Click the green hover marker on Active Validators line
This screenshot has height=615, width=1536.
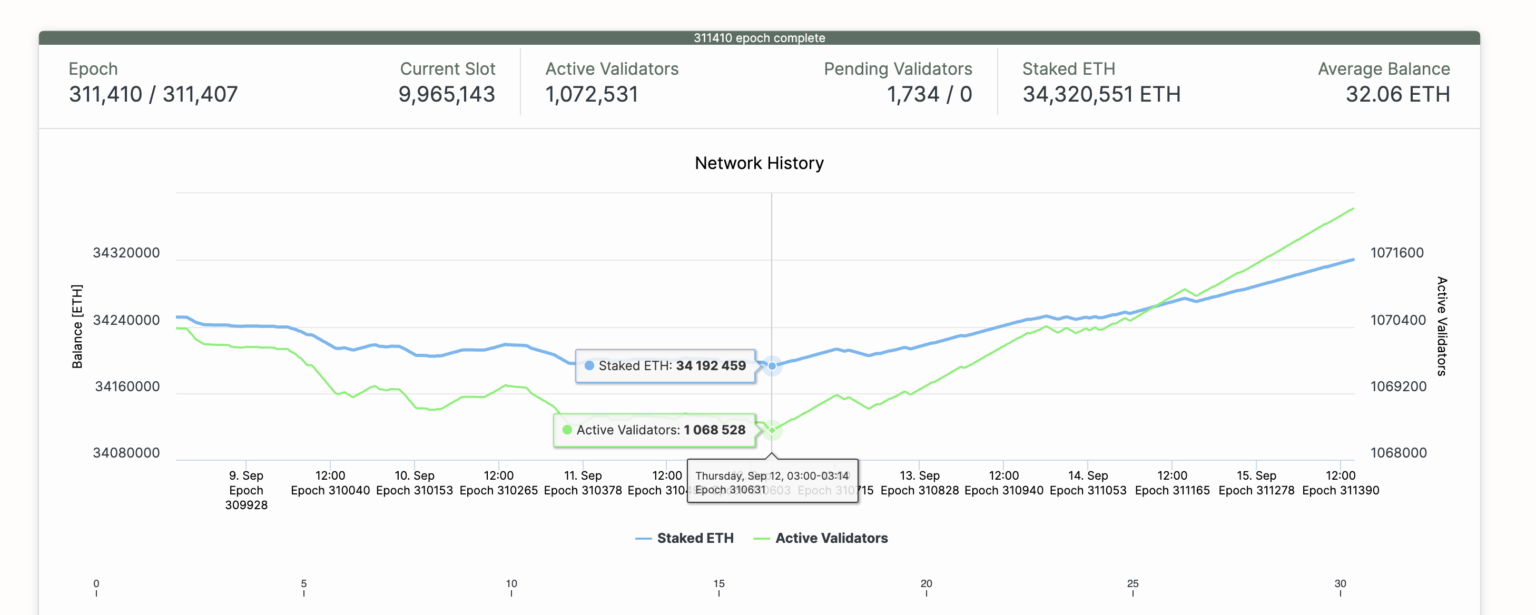pos(772,430)
